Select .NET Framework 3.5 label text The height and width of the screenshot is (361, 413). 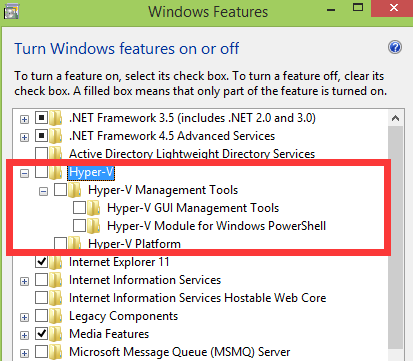pyautogui.click(x=192, y=118)
